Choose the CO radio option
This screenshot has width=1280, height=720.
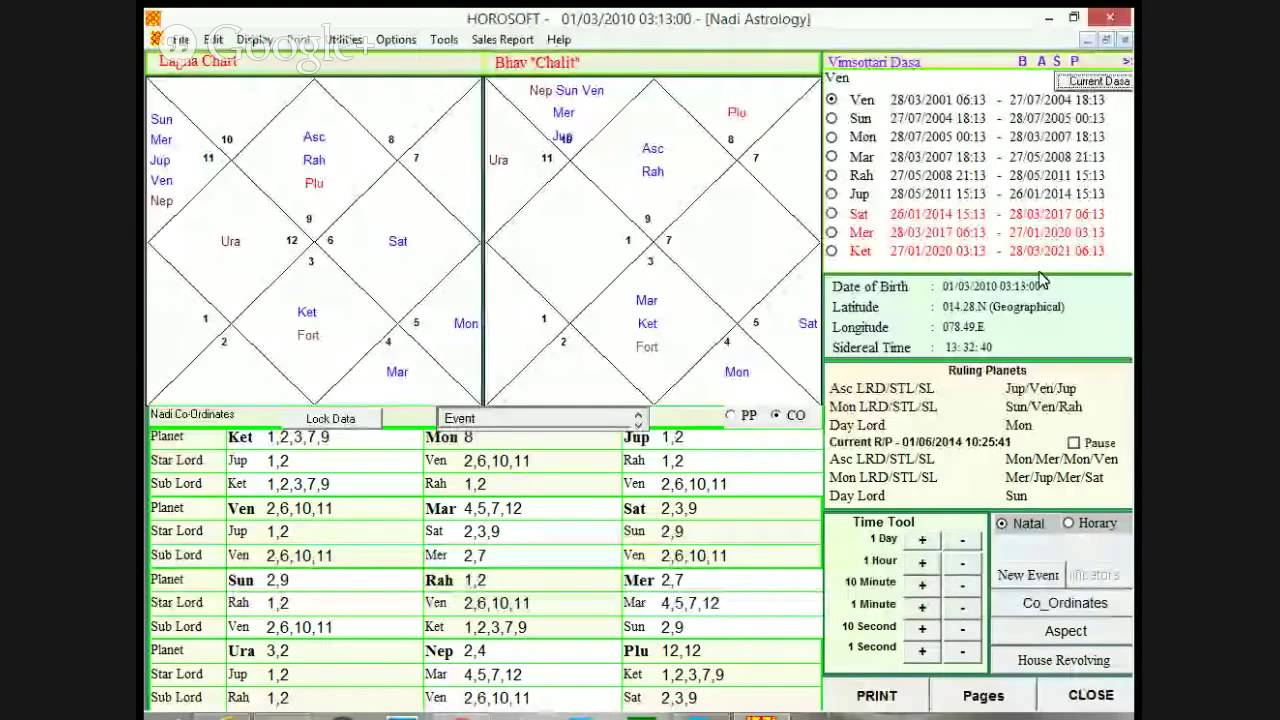click(x=777, y=415)
